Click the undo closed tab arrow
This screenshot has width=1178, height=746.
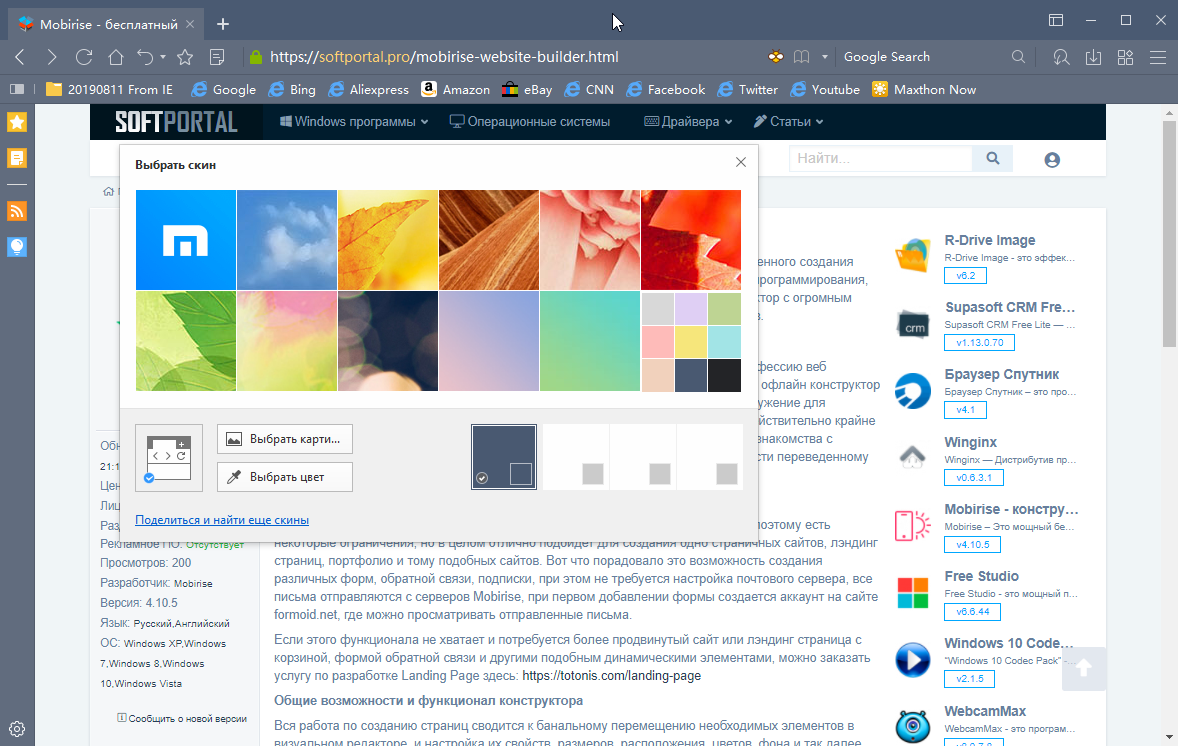click(x=145, y=57)
